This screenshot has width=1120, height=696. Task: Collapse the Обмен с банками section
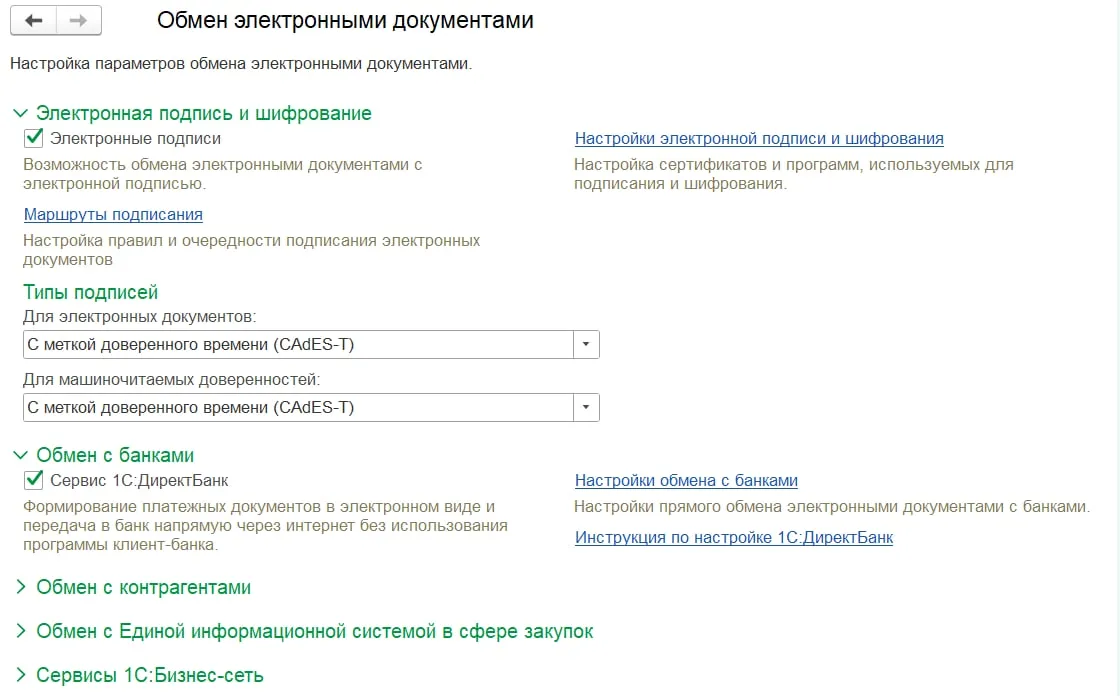21,456
